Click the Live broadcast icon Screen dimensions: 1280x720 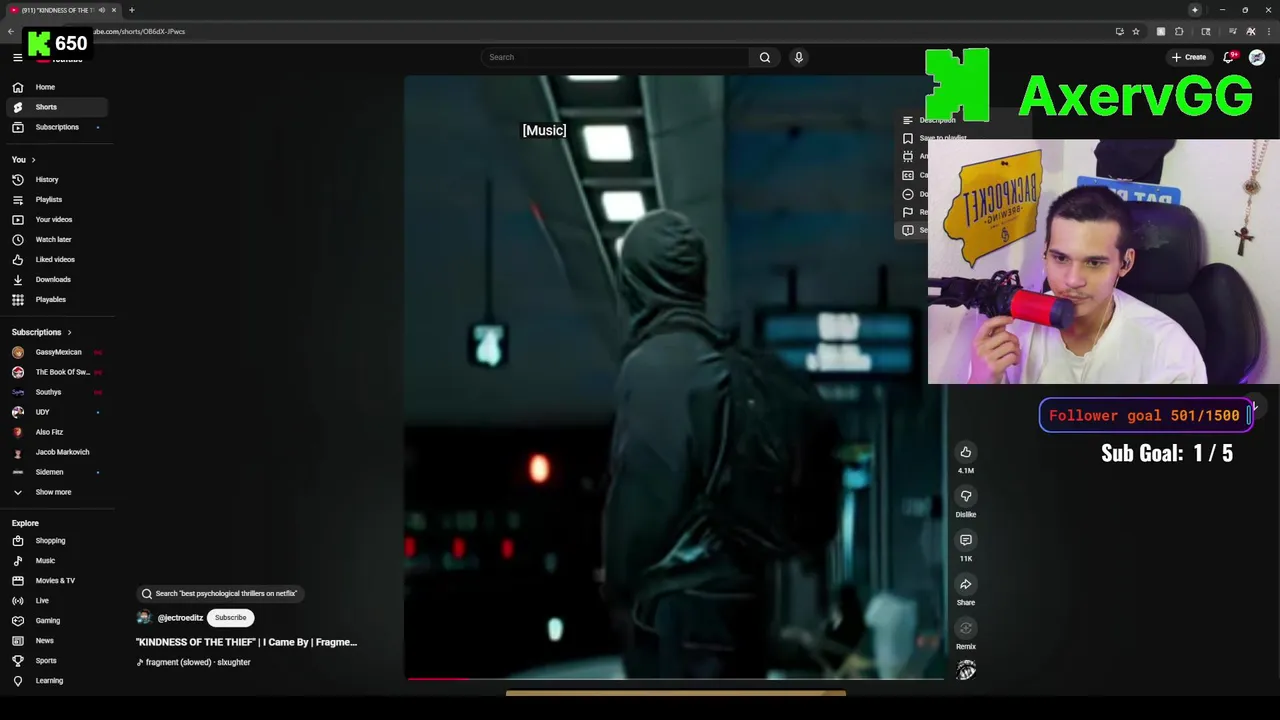pyautogui.click(x=18, y=601)
